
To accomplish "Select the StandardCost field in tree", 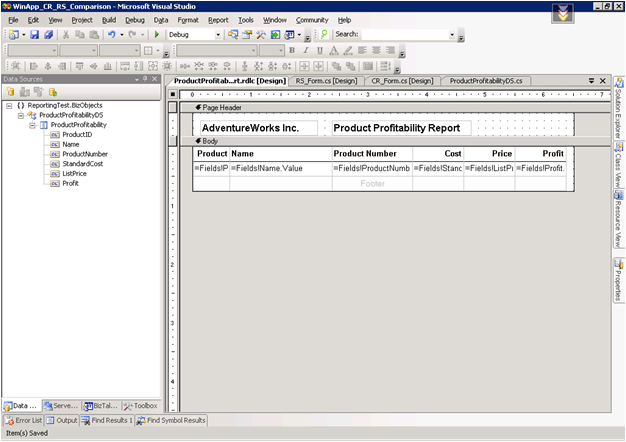I will [82, 164].
